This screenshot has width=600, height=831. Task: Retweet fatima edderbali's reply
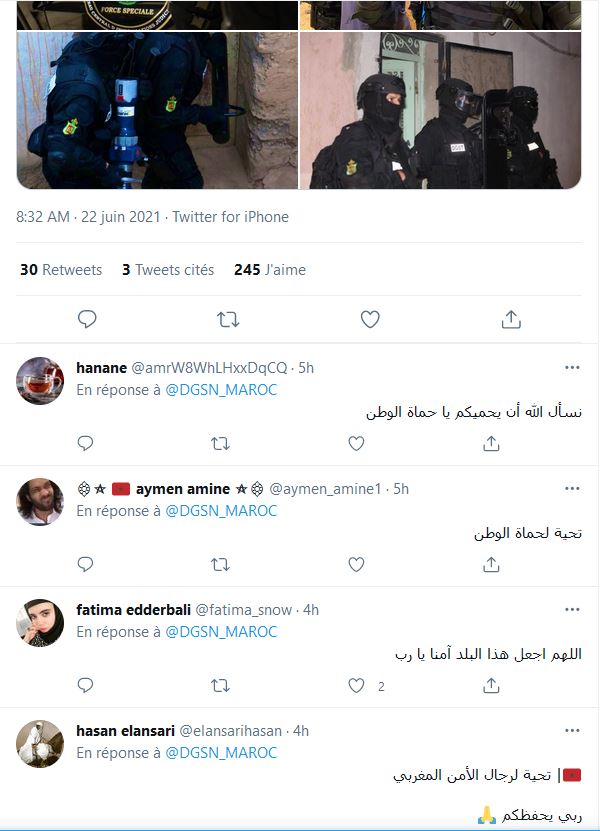point(220,685)
